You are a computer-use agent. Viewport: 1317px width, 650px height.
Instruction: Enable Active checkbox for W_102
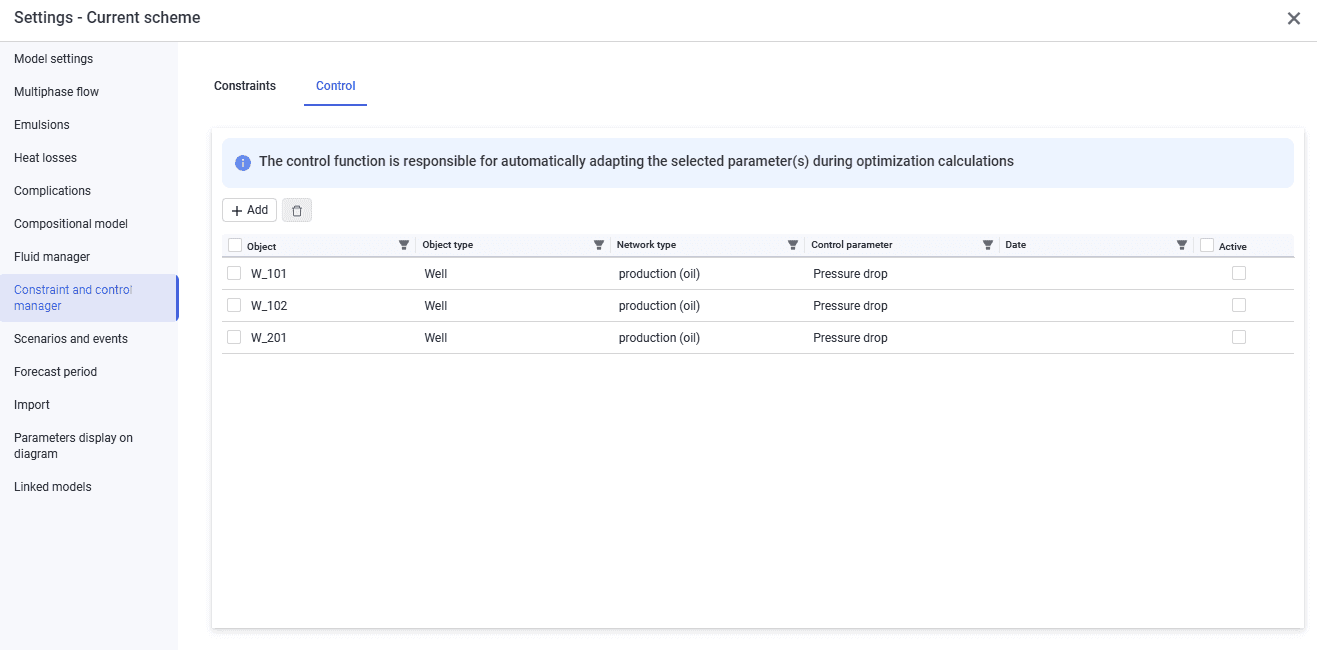tap(1239, 305)
